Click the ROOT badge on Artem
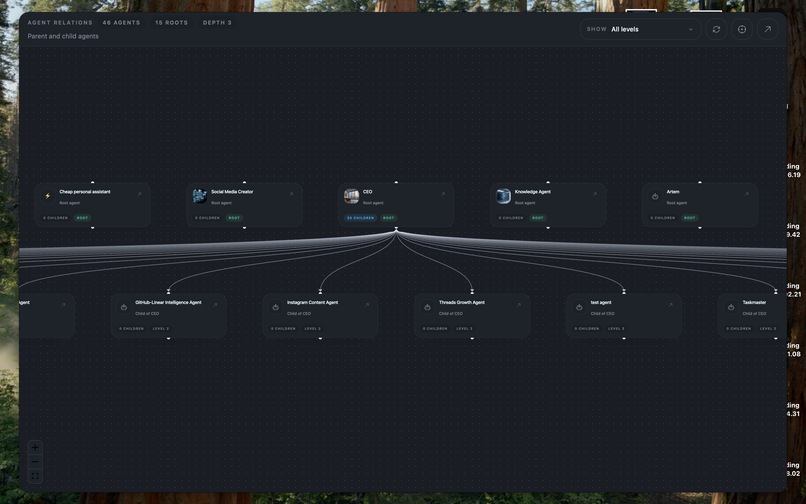 pos(689,218)
